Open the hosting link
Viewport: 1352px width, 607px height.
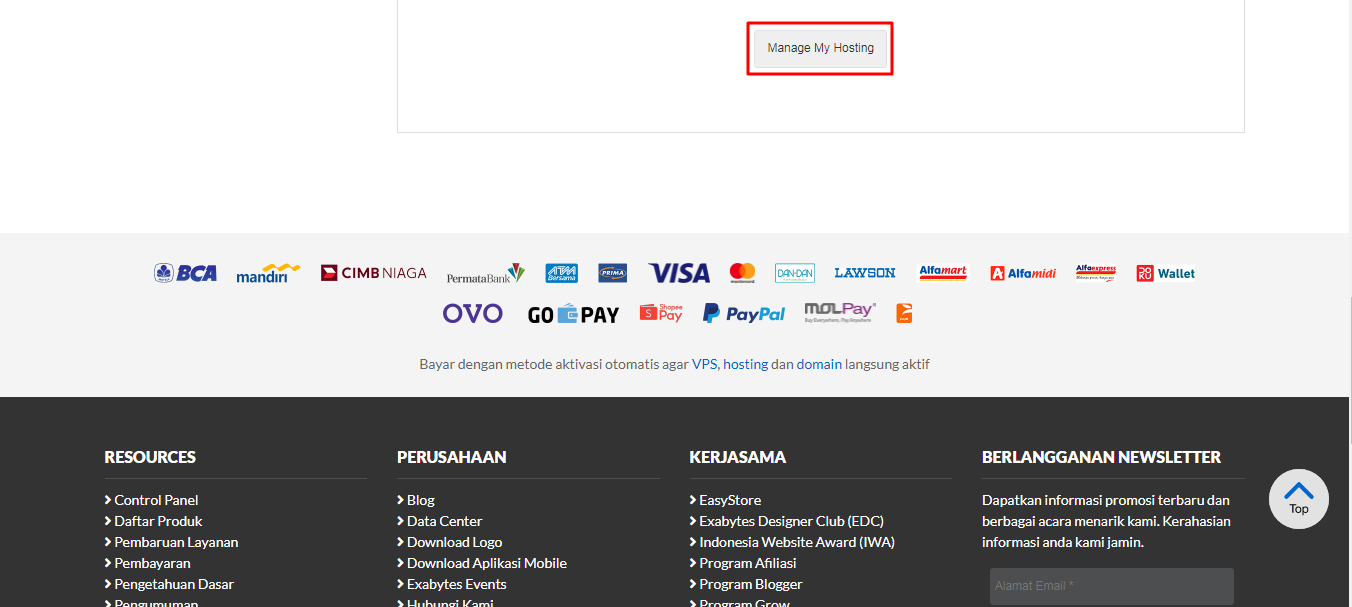746,364
